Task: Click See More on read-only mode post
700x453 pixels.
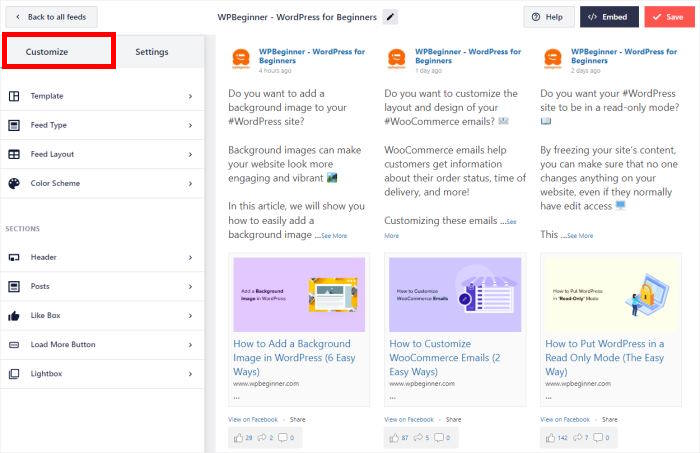Action: pos(580,236)
